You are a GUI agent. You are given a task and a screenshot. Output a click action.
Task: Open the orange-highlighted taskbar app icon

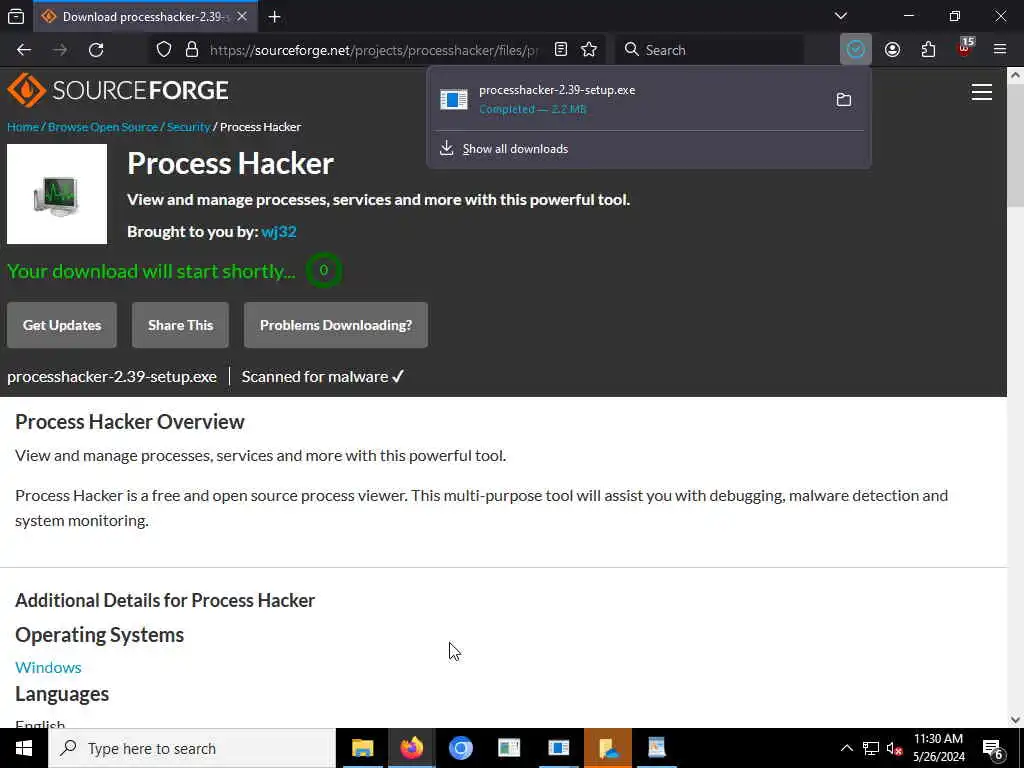point(608,748)
